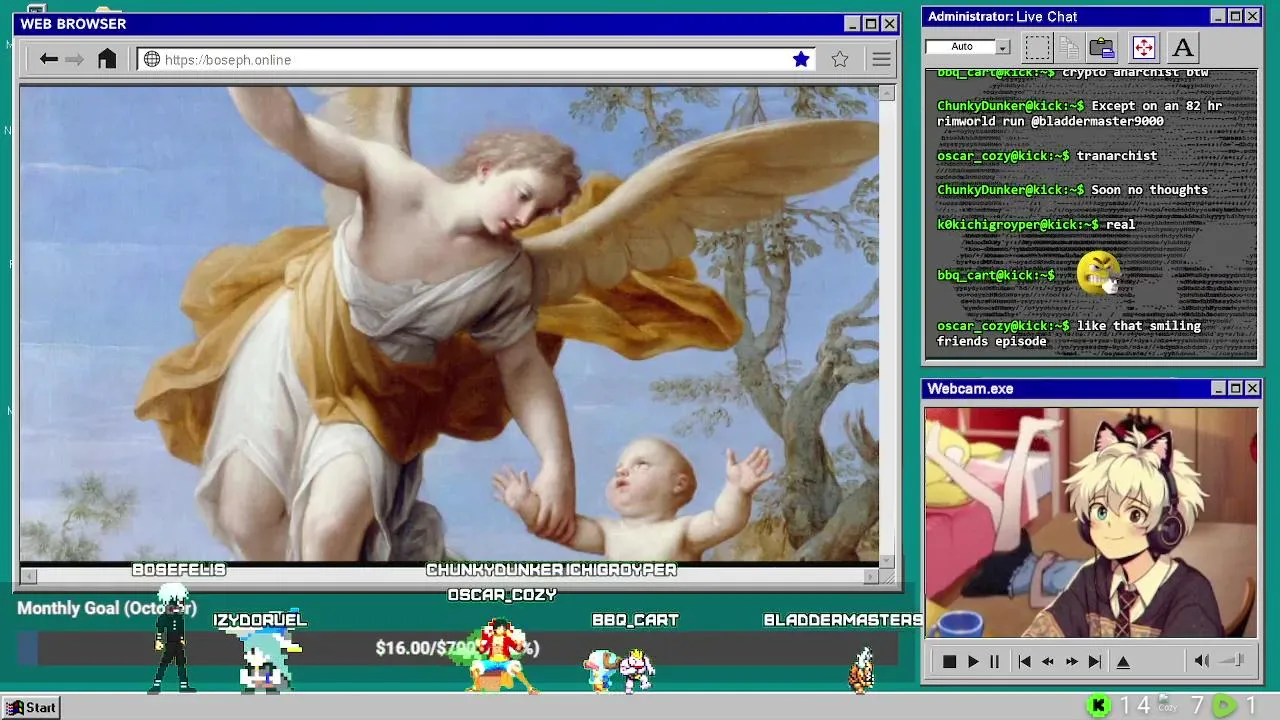Maximize the Webcam.exe window

click(1235, 388)
